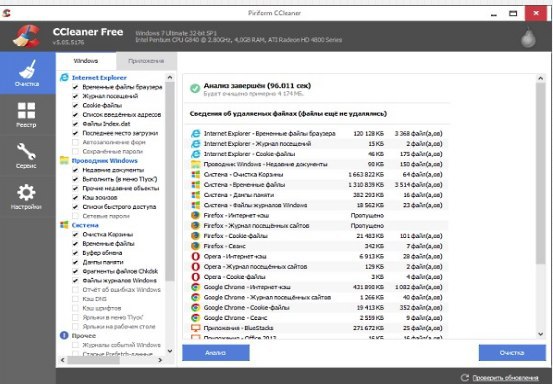
Task: Open the Очистка cleaner section in sidebar
Action: click(27, 73)
